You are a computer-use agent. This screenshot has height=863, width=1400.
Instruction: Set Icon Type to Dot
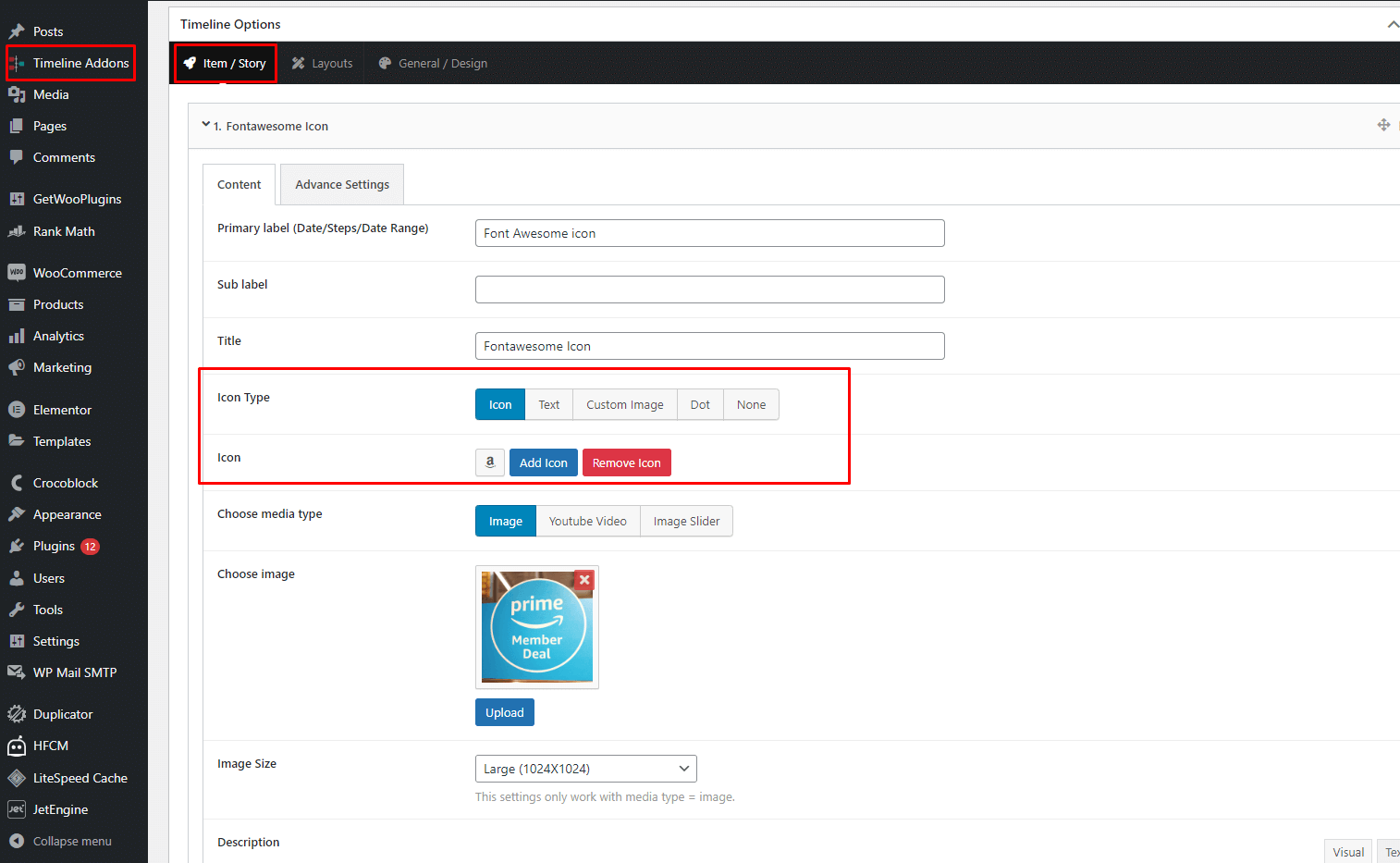pyautogui.click(x=700, y=405)
